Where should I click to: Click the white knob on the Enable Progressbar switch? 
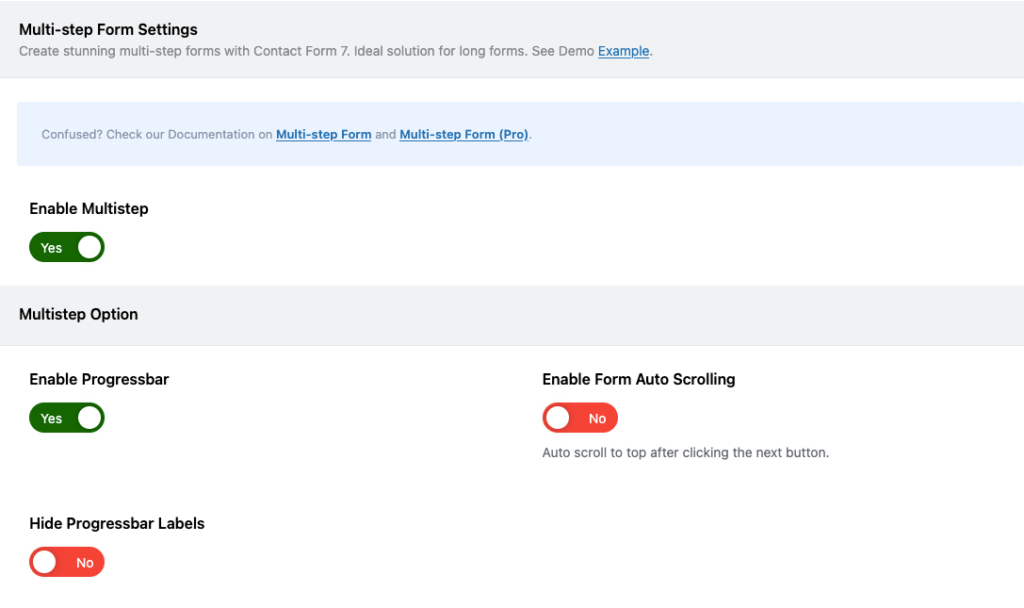pos(90,418)
